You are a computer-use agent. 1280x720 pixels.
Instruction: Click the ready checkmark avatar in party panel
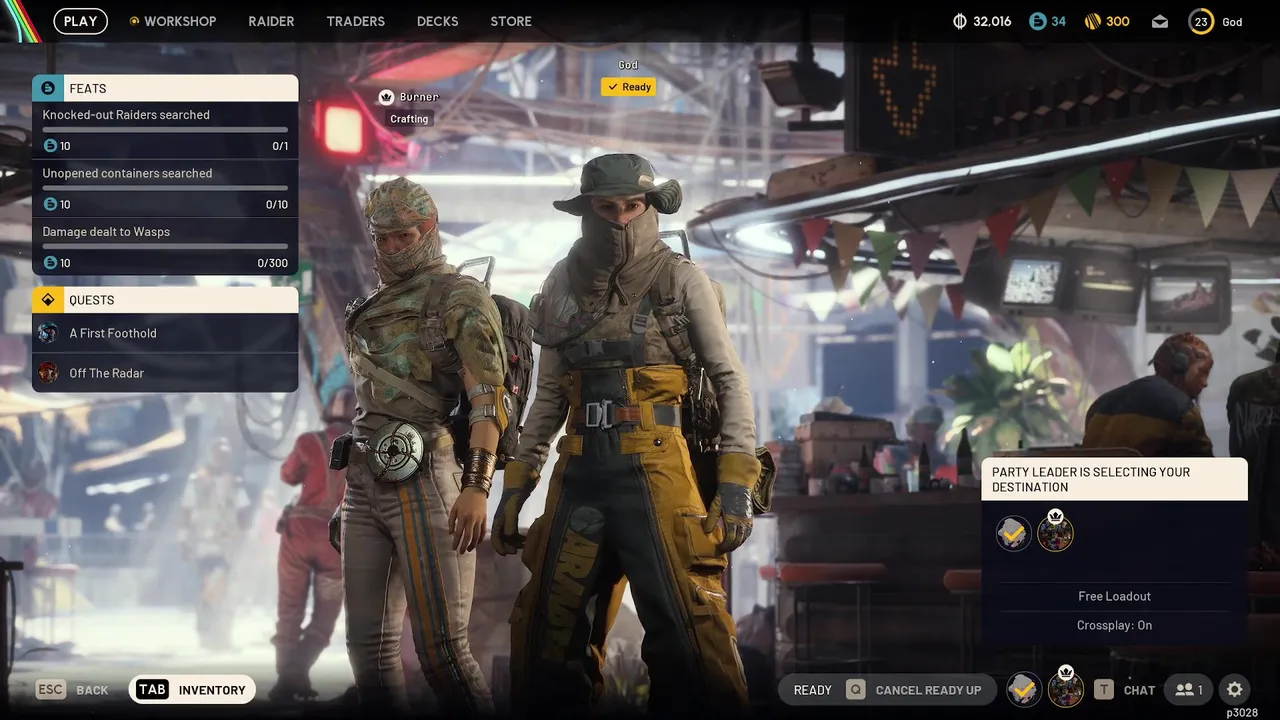[x=1014, y=533]
